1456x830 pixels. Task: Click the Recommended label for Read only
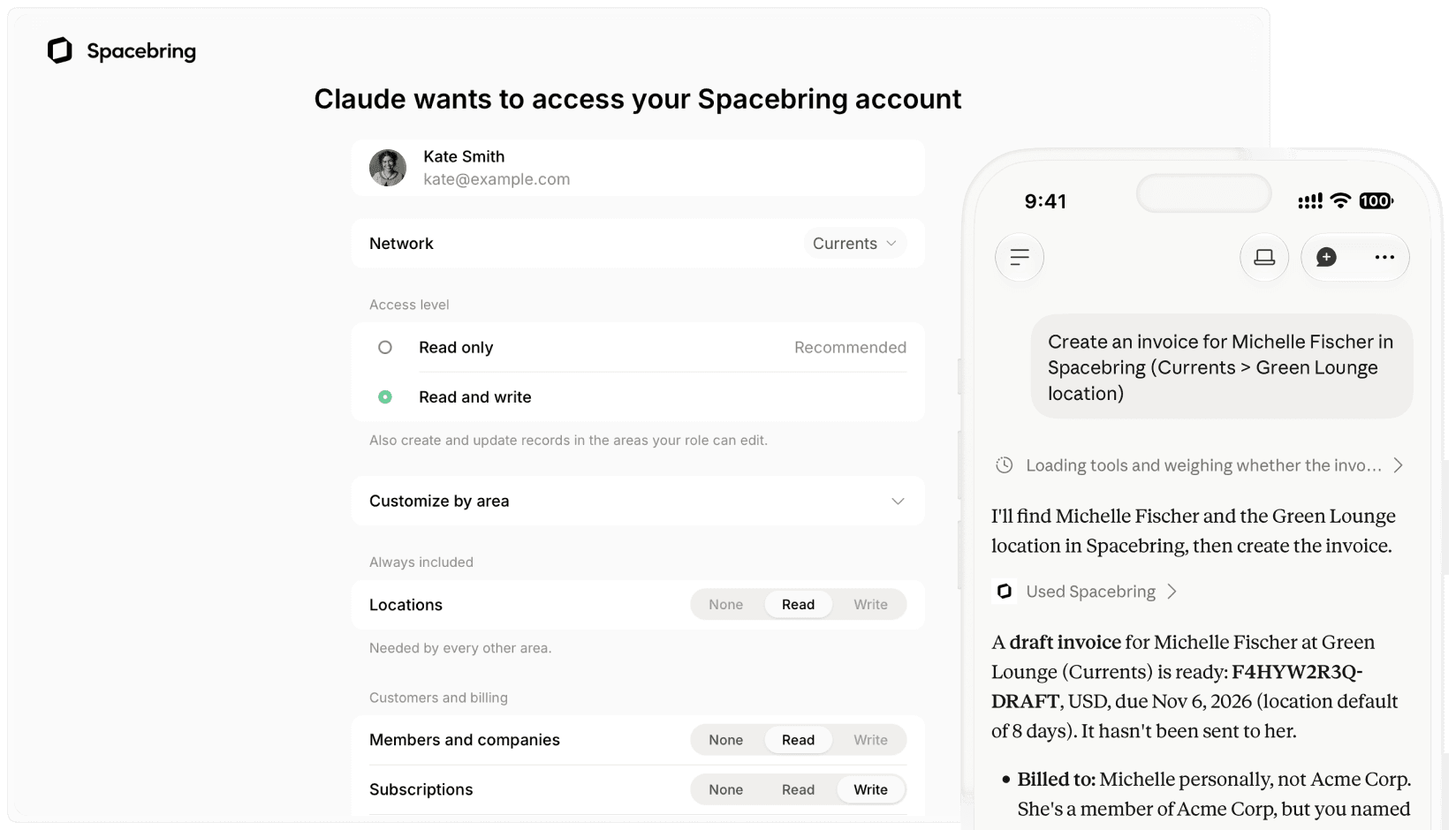tap(850, 348)
